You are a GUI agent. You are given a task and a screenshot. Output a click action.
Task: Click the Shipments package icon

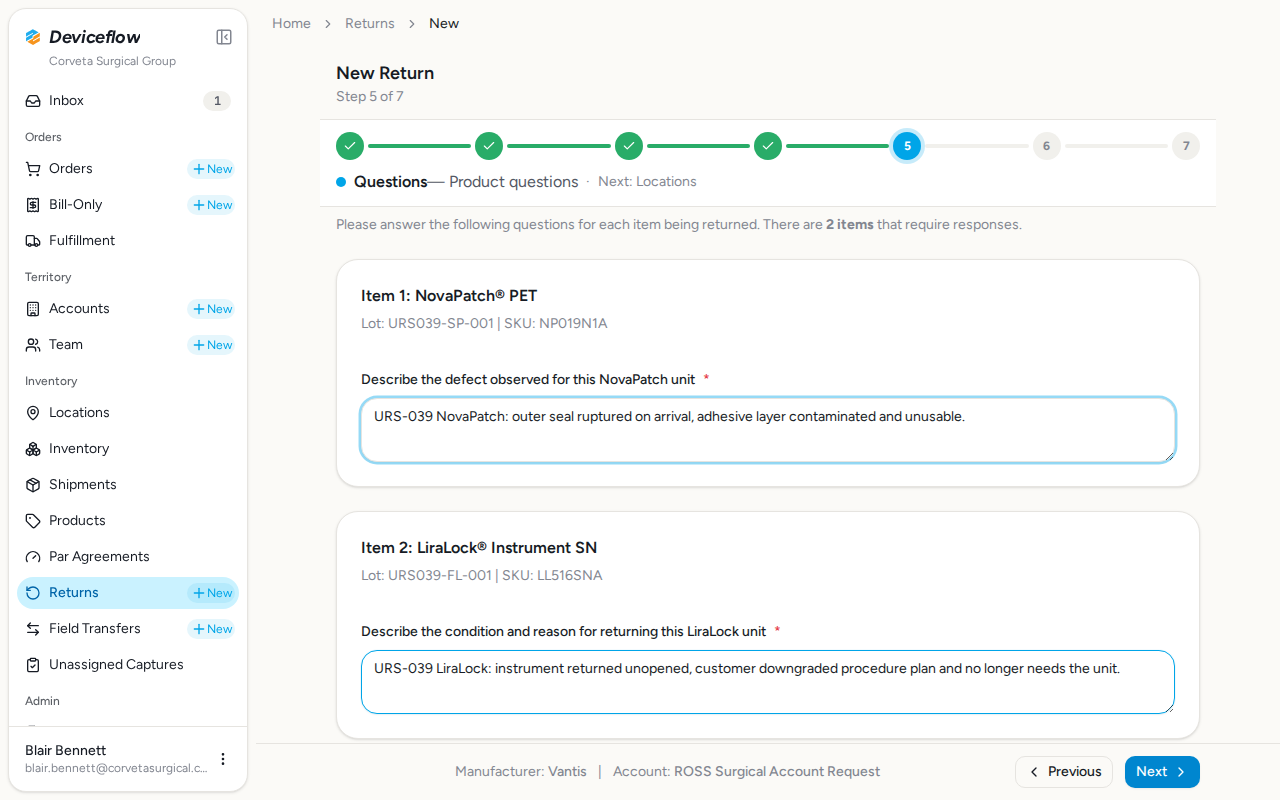33,485
